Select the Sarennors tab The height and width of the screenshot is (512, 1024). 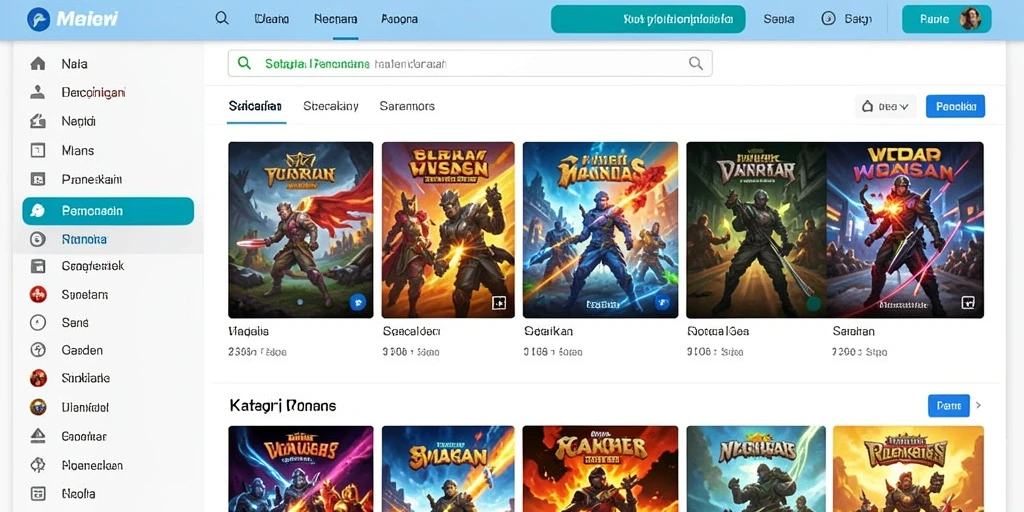pos(407,106)
